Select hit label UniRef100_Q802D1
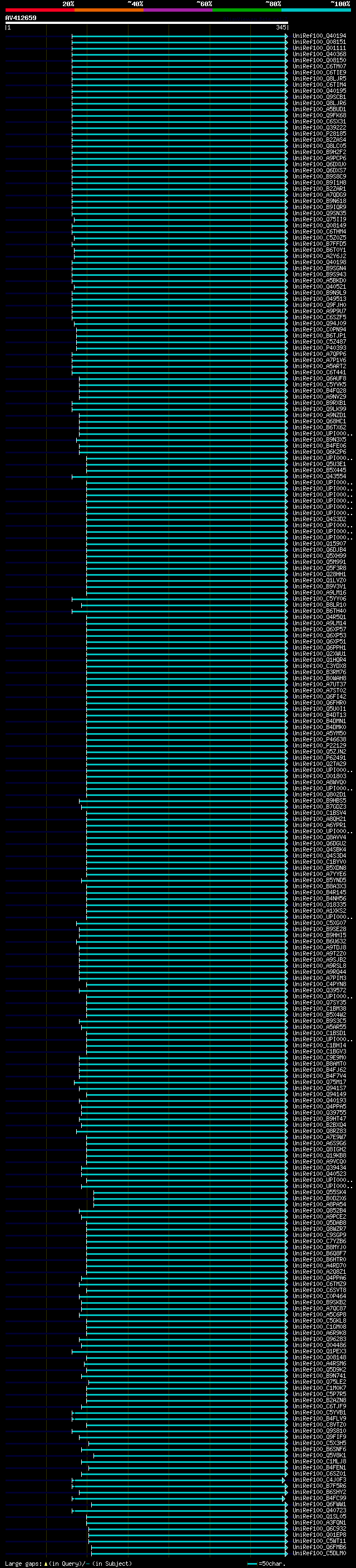The width and height of the screenshot is (356, 1568). (319, 794)
